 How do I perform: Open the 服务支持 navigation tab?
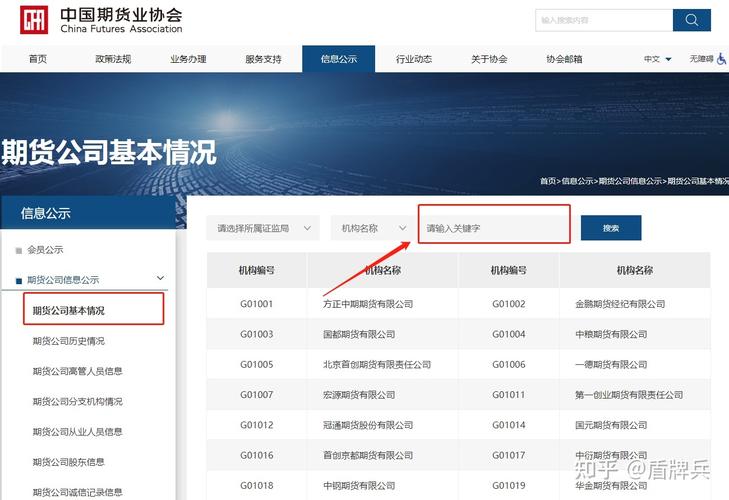click(264, 59)
